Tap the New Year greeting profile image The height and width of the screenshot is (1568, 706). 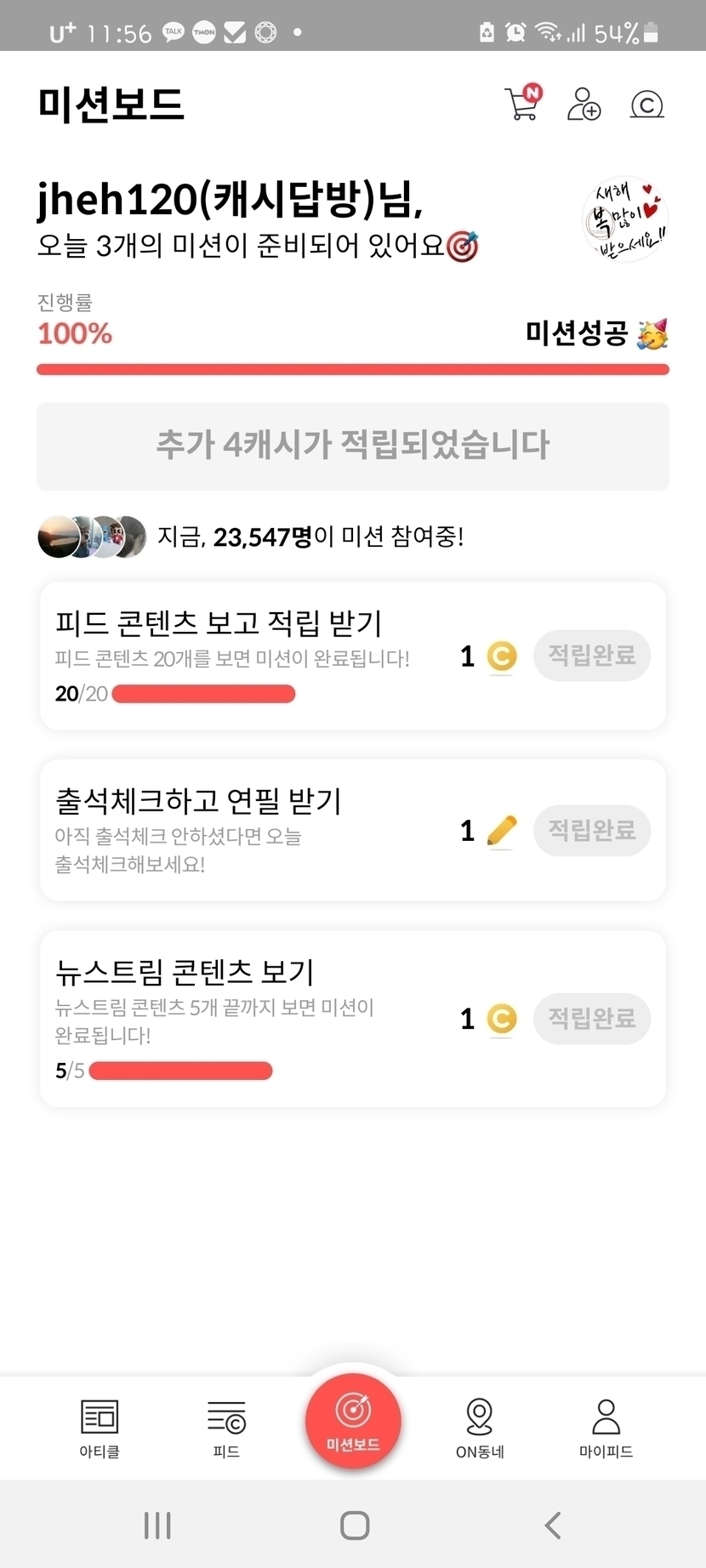pyautogui.click(x=625, y=220)
